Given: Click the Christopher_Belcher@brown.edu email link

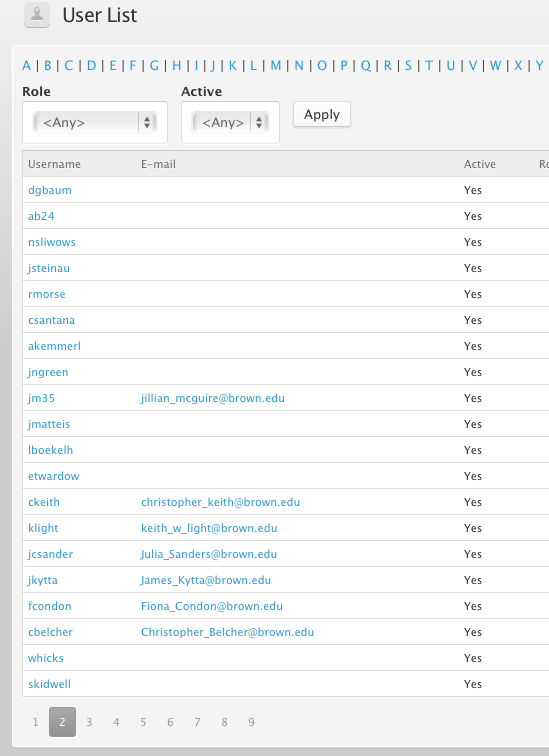Looking at the screenshot, I should [227, 632].
